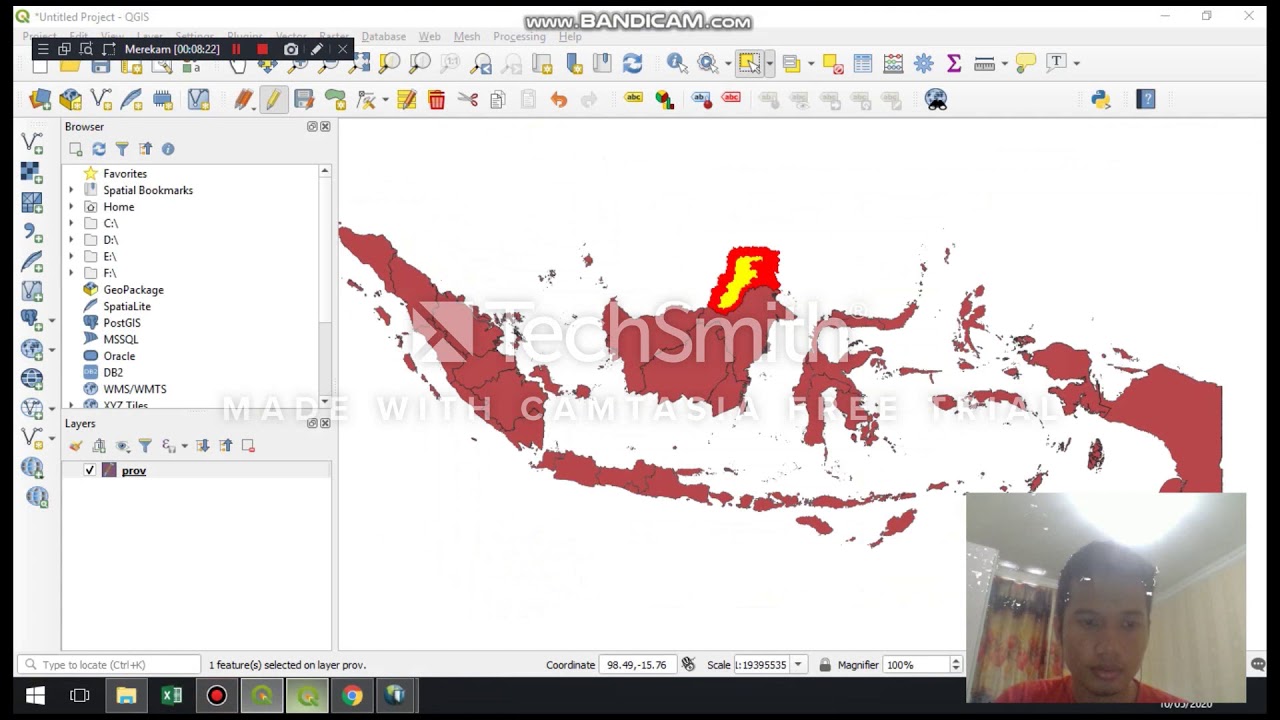Open the scale dropdown in status bar
The height and width of the screenshot is (720, 1280).
(x=797, y=665)
